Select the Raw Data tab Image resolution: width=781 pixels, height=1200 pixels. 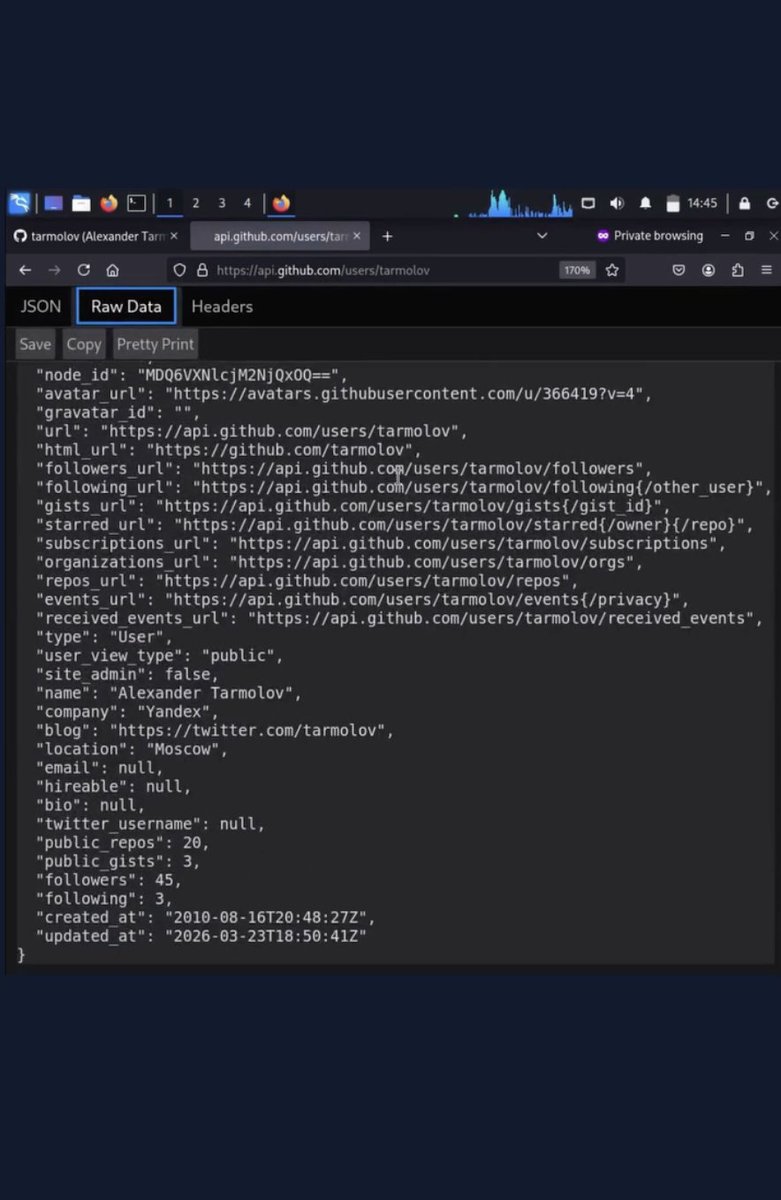point(126,306)
